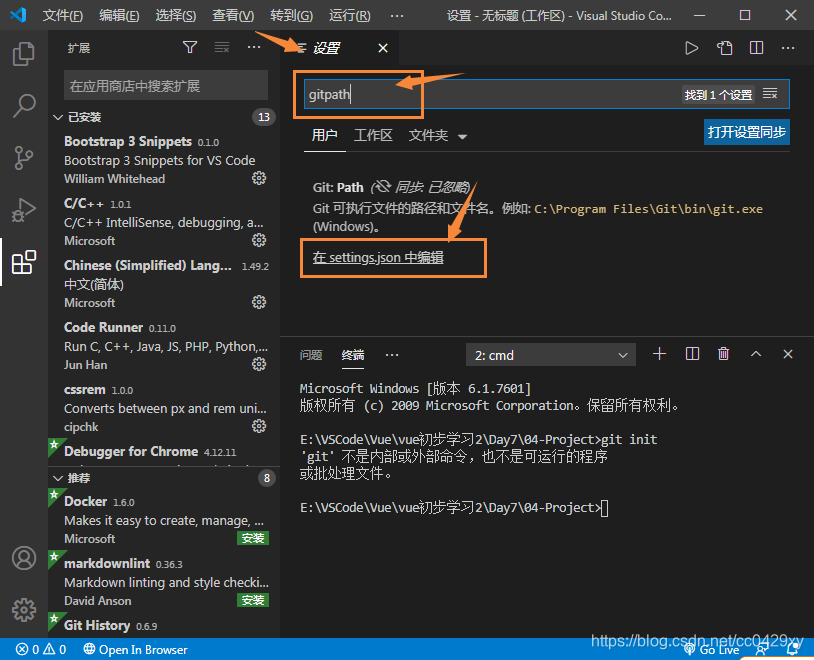Manage cssrem extension gear
The width and height of the screenshot is (814, 660).
[259, 426]
